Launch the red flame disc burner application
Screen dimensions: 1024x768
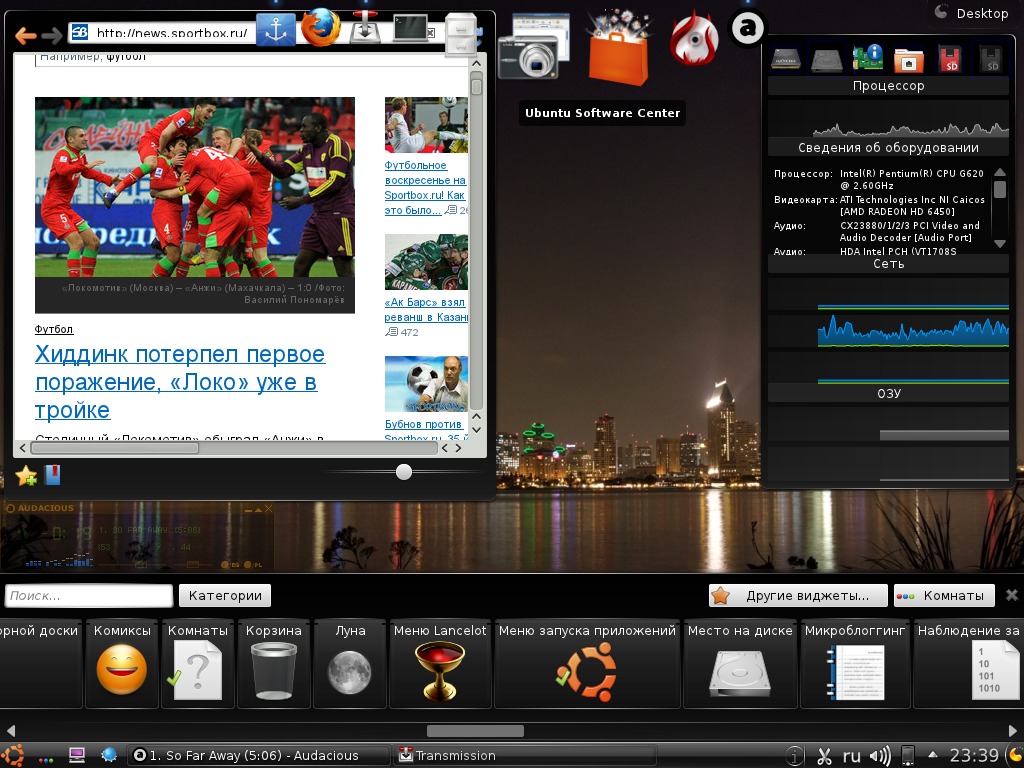(694, 38)
